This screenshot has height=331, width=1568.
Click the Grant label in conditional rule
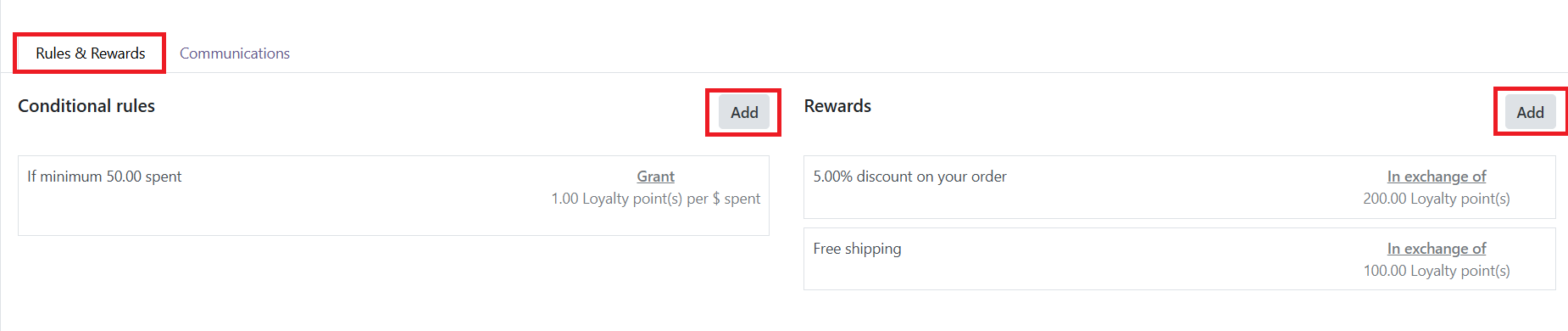pyautogui.click(x=655, y=177)
